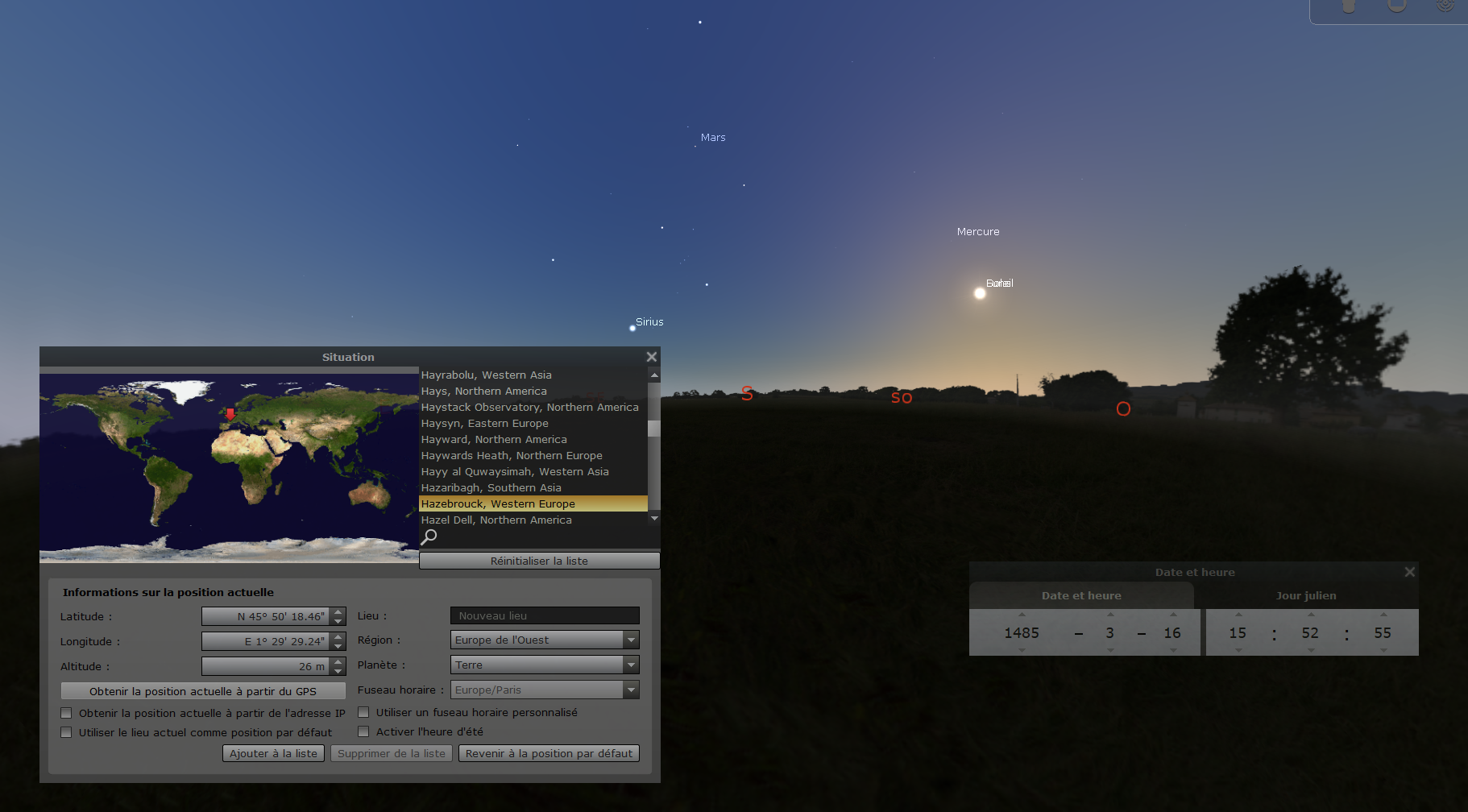Increase the year with the up arrow

click(1022, 615)
